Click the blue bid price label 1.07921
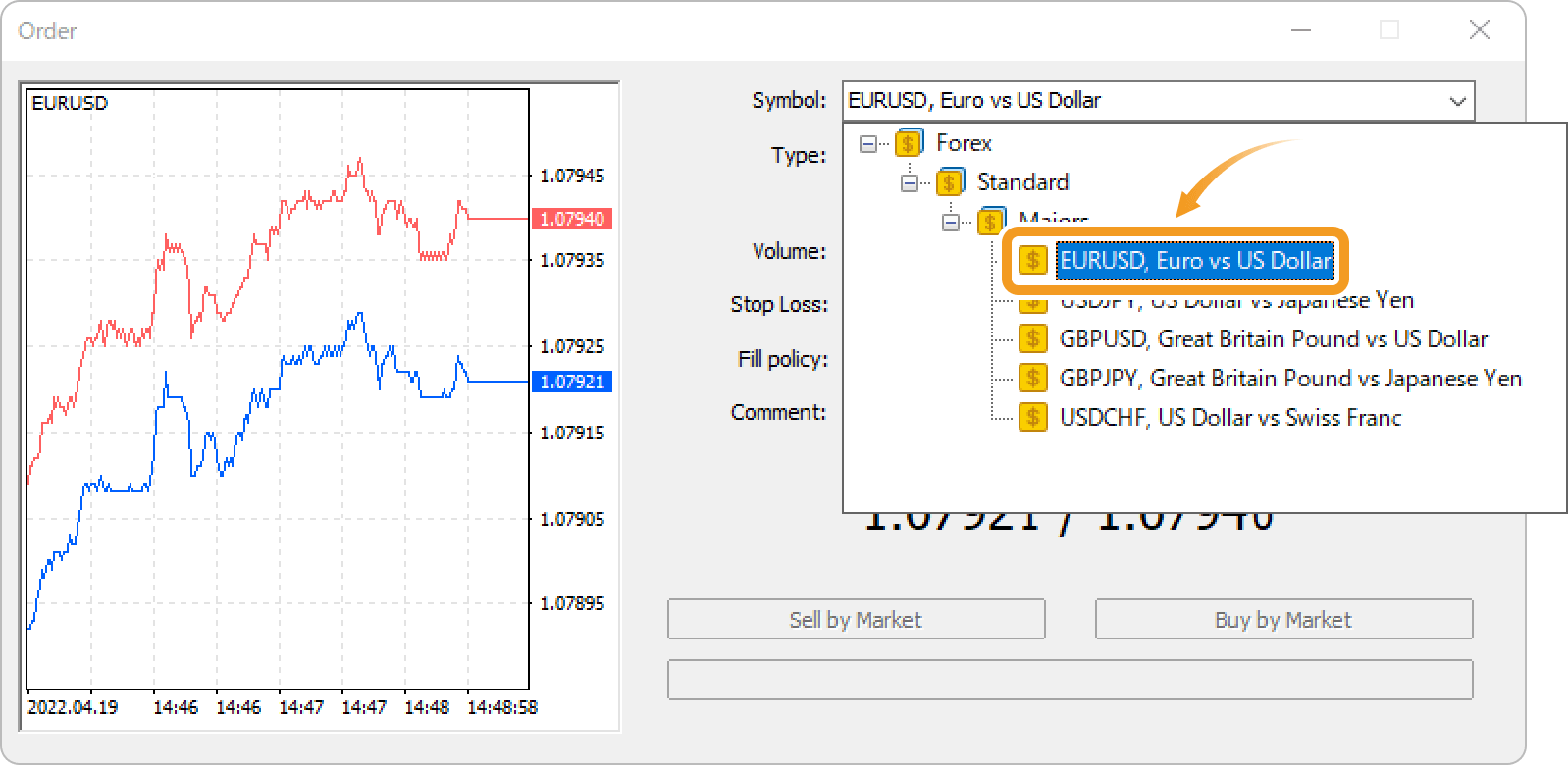Image resolution: width=1568 pixels, height=765 pixels. coord(572,382)
